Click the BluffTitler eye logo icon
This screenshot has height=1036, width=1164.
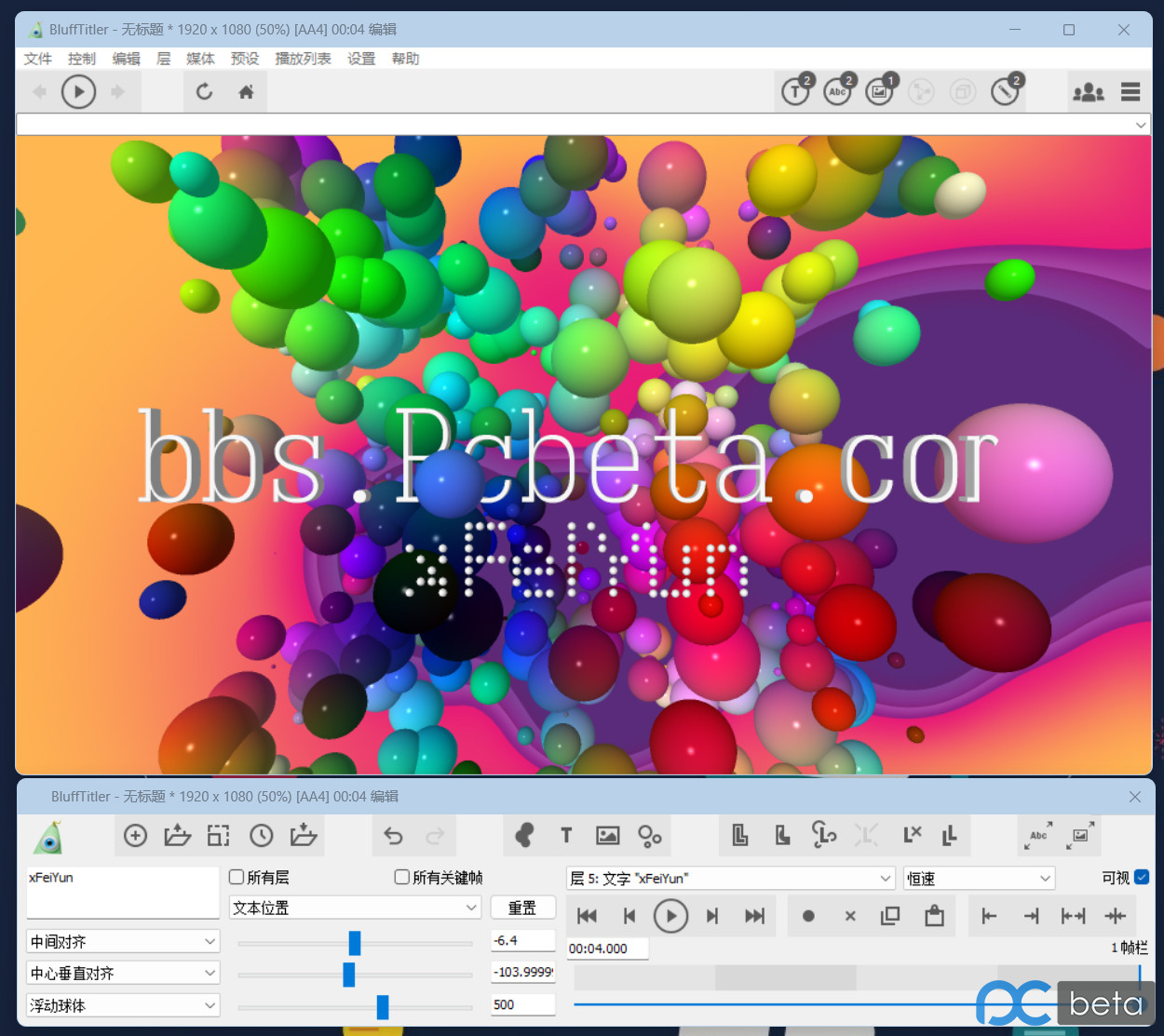(48, 837)
